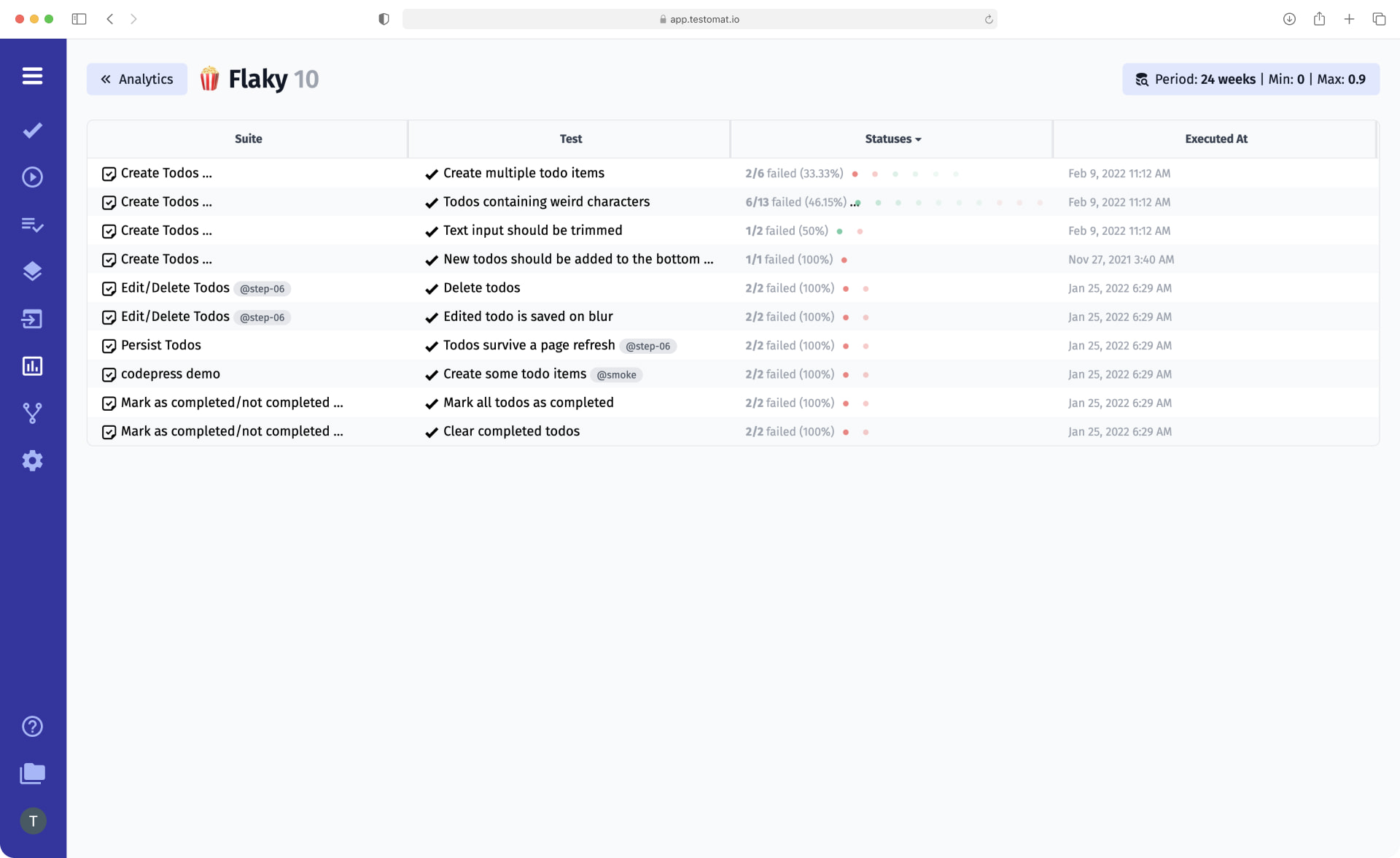Select the suite icon for codepress demo
Image resolution: width=1400 pixels, height=858 pixels.
click(109, 374)
